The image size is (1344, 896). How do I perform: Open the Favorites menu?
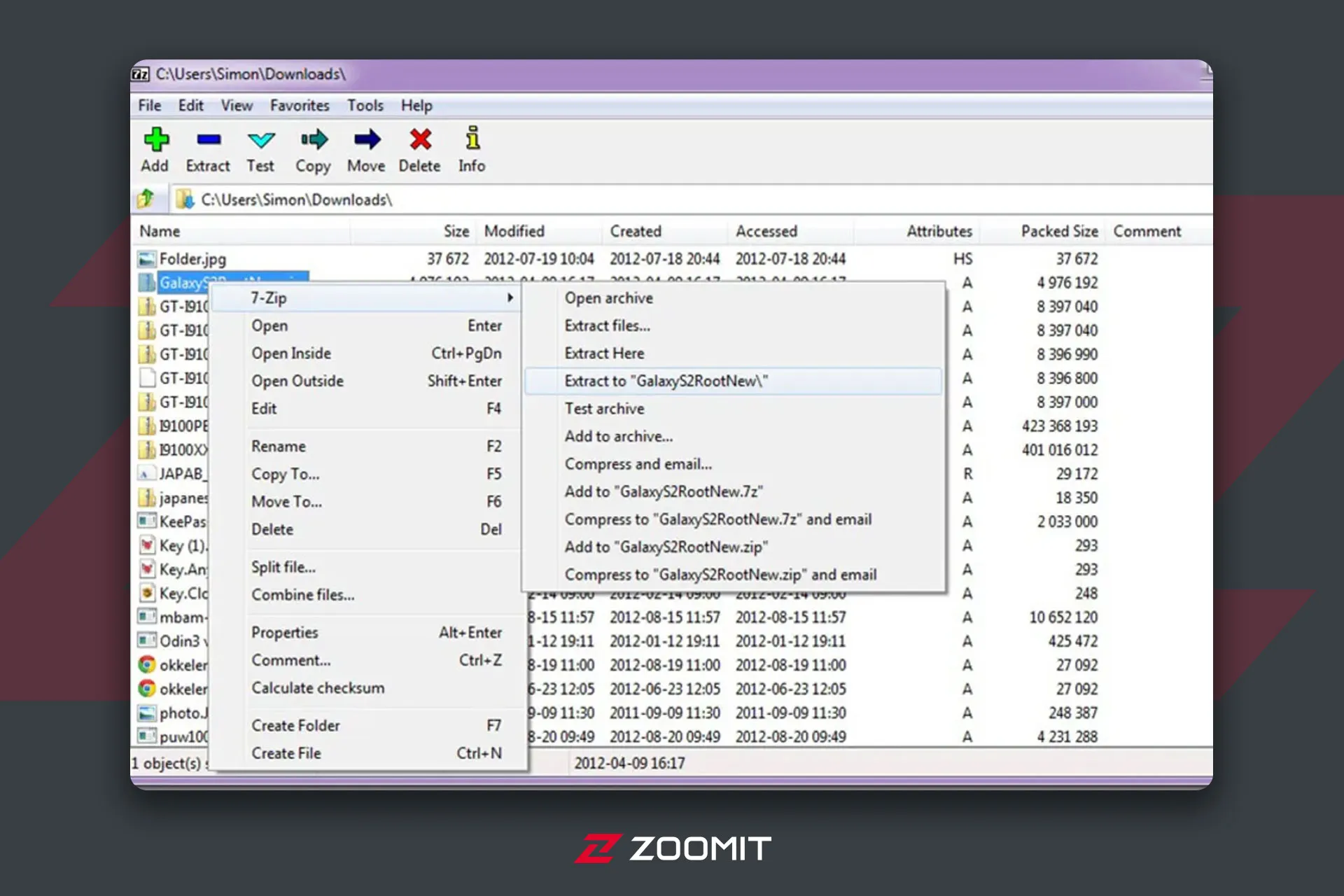tap(300, 106)
